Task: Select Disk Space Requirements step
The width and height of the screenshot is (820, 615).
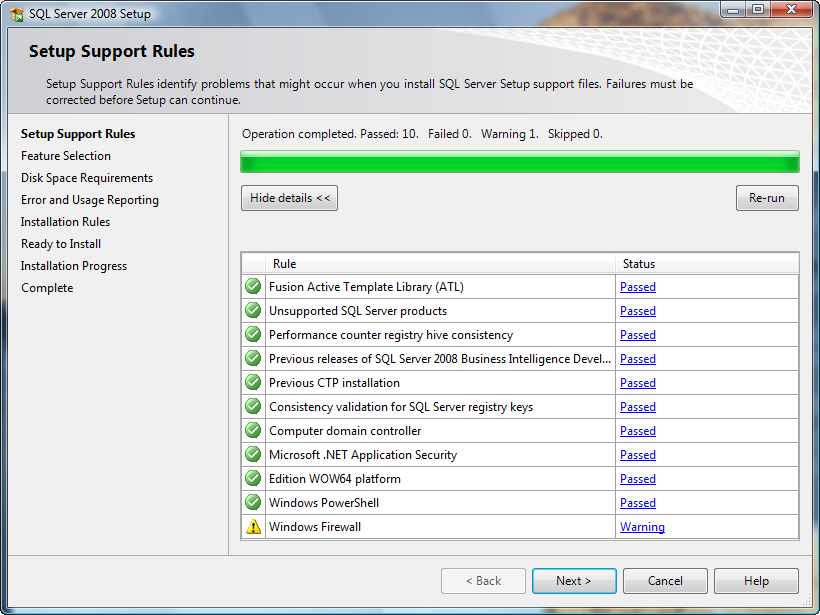Action: pyautogui.click(x=87, y=178)
